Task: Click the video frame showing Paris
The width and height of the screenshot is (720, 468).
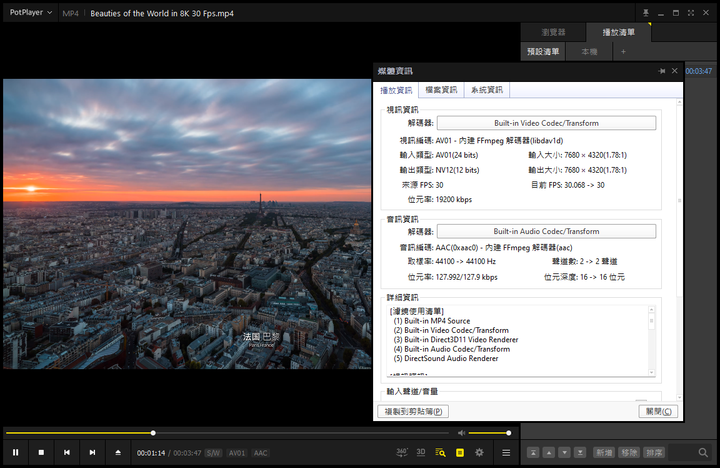Action: click(x=187, y=224)
